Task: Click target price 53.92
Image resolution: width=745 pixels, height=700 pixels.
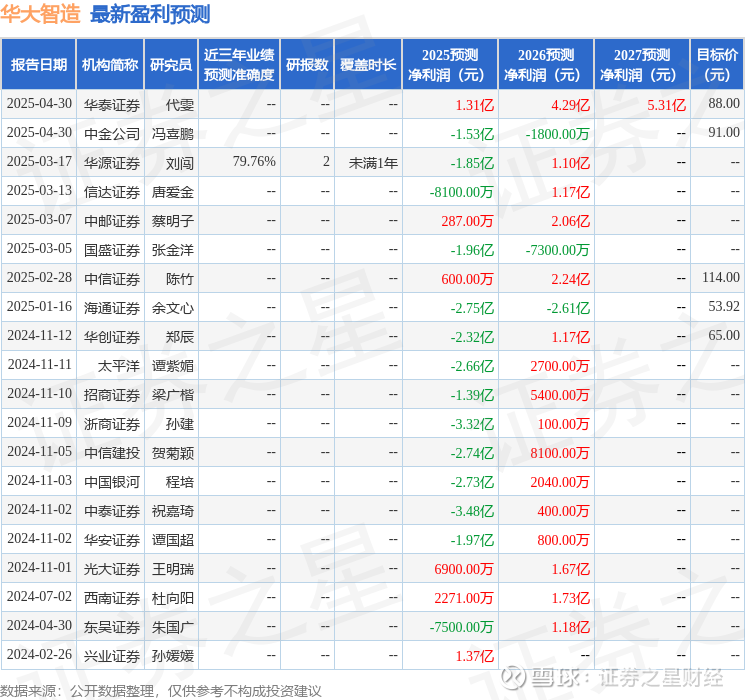Action: 724,306
